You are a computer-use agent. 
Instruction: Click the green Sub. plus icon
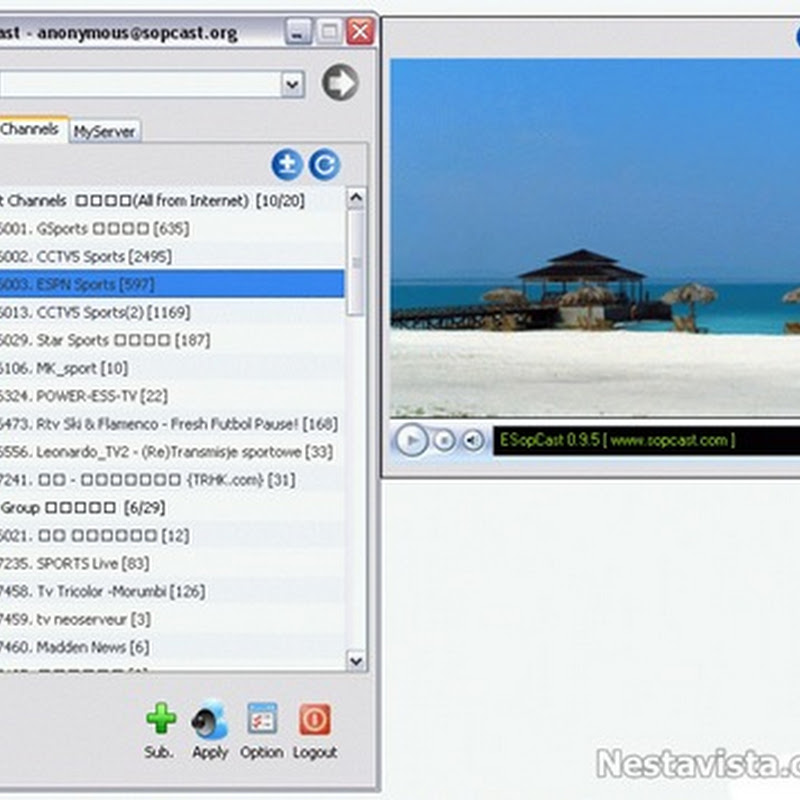tap(160, 719)
